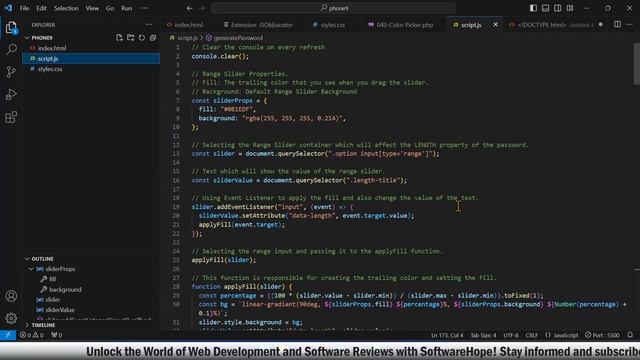Image resolution: width=640 pixels, height=360 pixels.
Task: Open the Run and Debug view
Action: (x=11, y=95)
